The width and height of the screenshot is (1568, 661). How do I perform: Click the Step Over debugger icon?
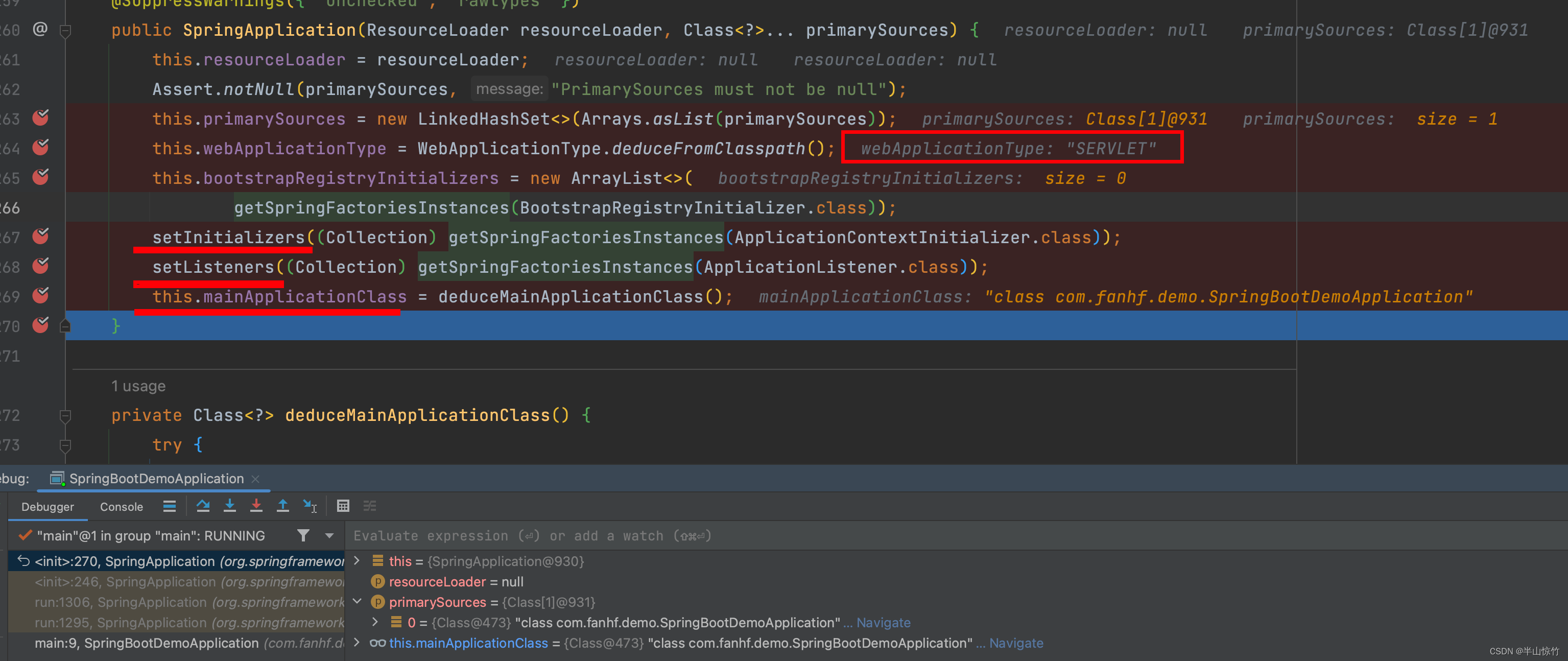203,506
